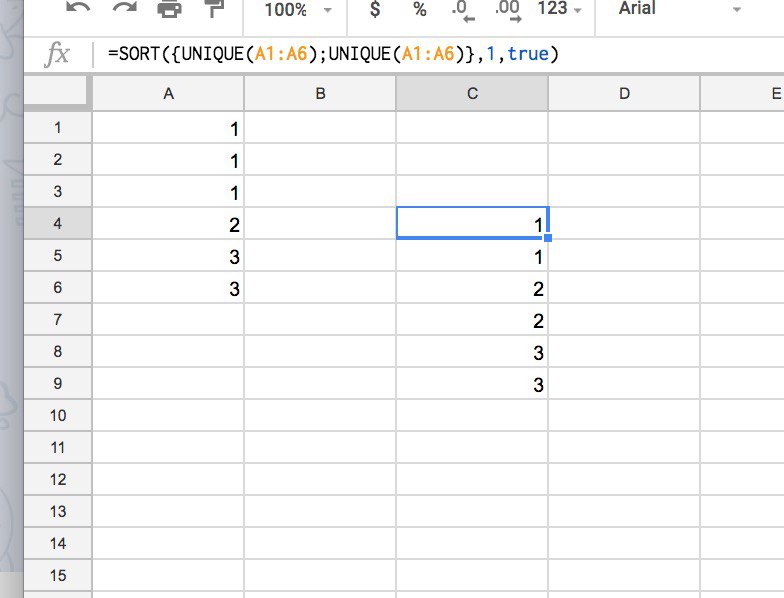Image resolution: width=784 pixels, height=598 pixels.
Task: Increase decimal places icon
Action: (508, 11)
